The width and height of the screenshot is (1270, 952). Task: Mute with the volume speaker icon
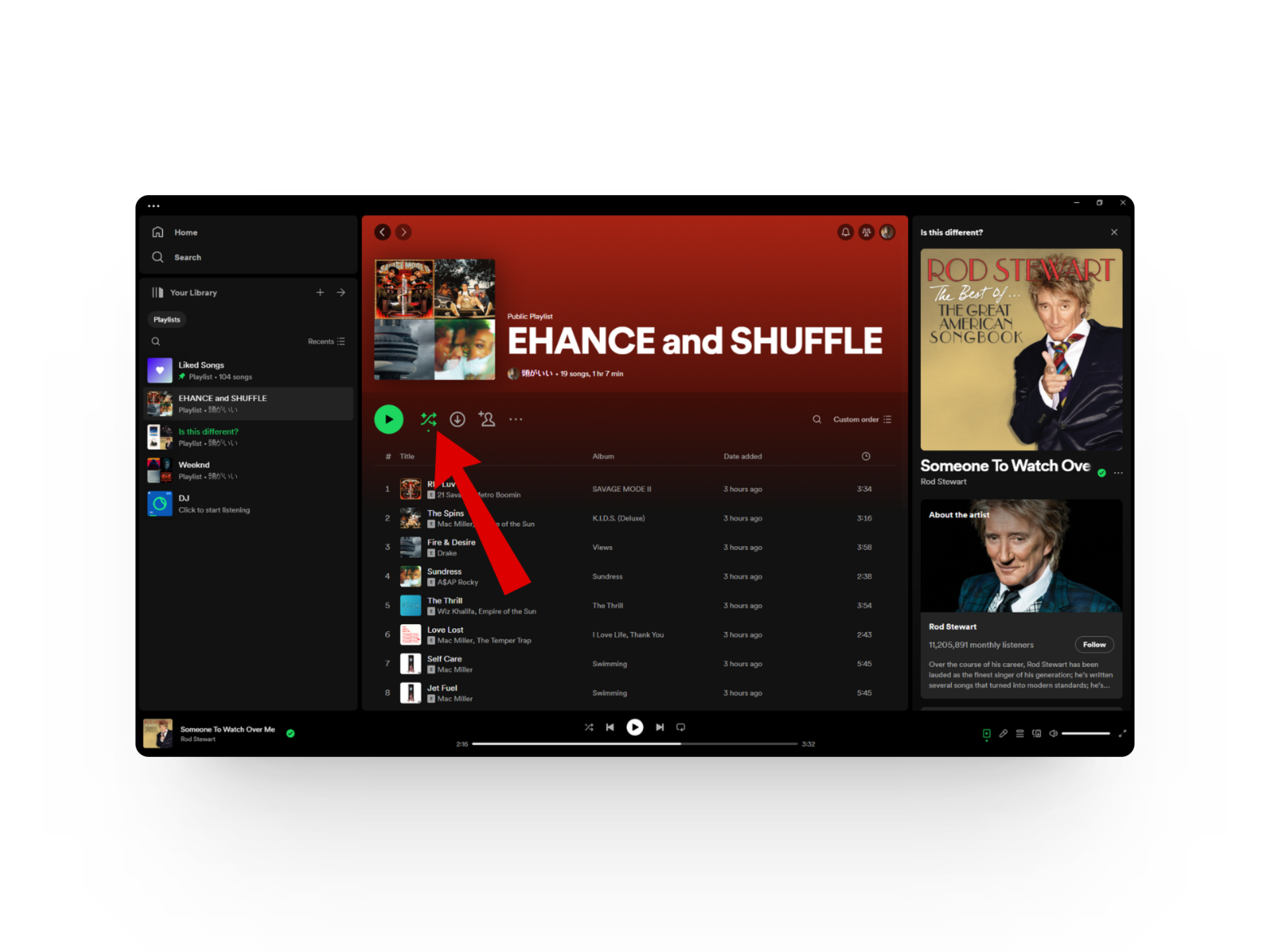[1053, 733]
